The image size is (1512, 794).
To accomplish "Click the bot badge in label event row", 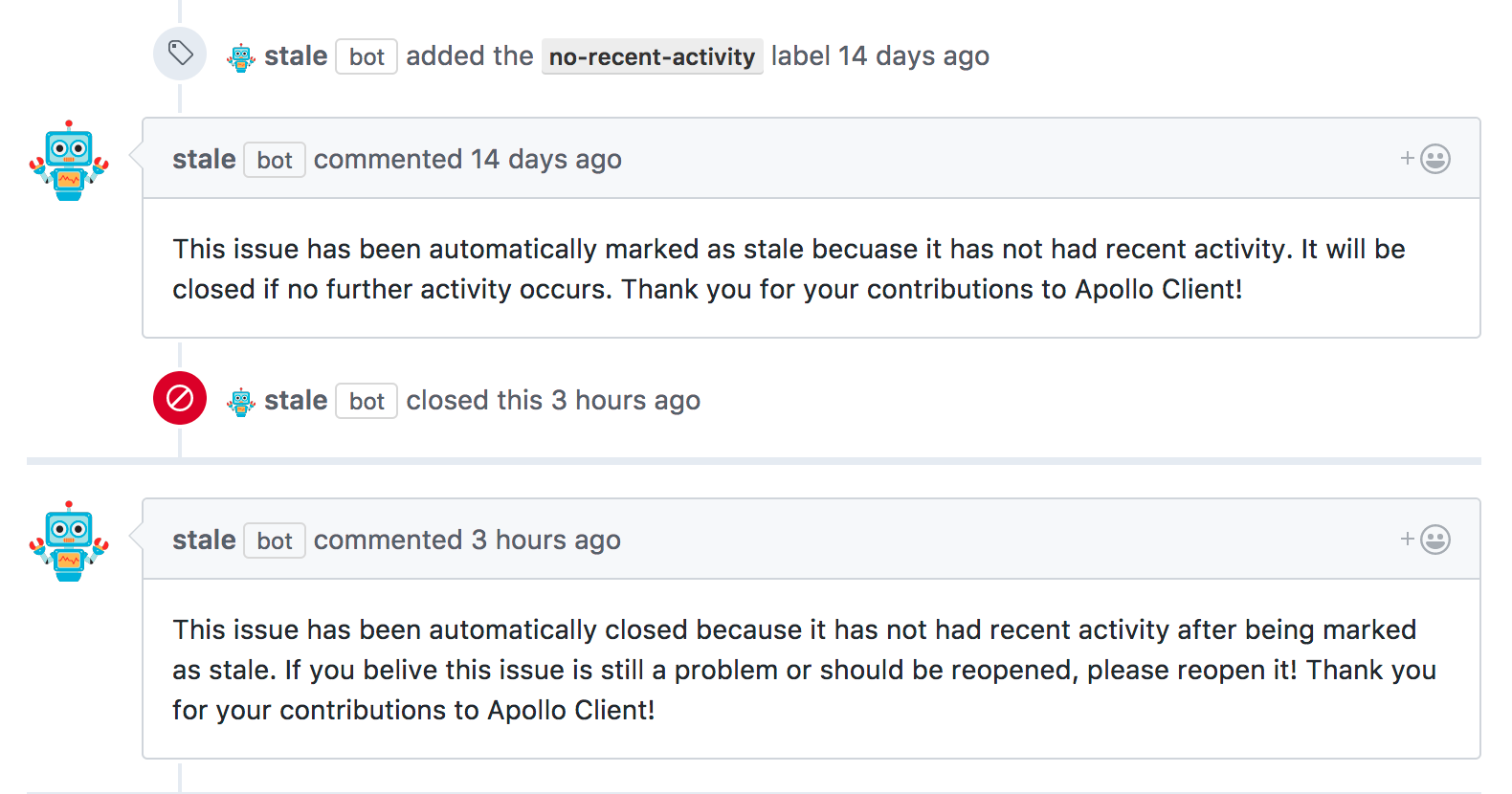I will point(367,57).
